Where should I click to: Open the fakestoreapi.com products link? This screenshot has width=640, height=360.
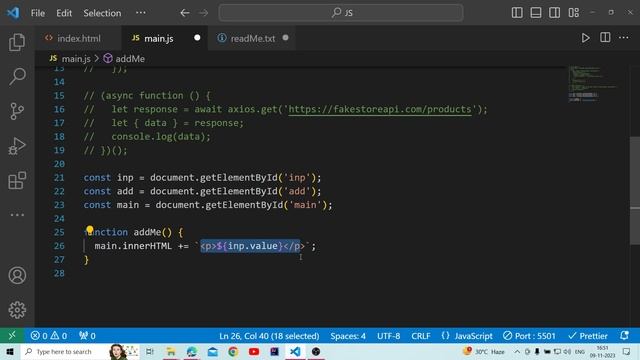point(380,109)
